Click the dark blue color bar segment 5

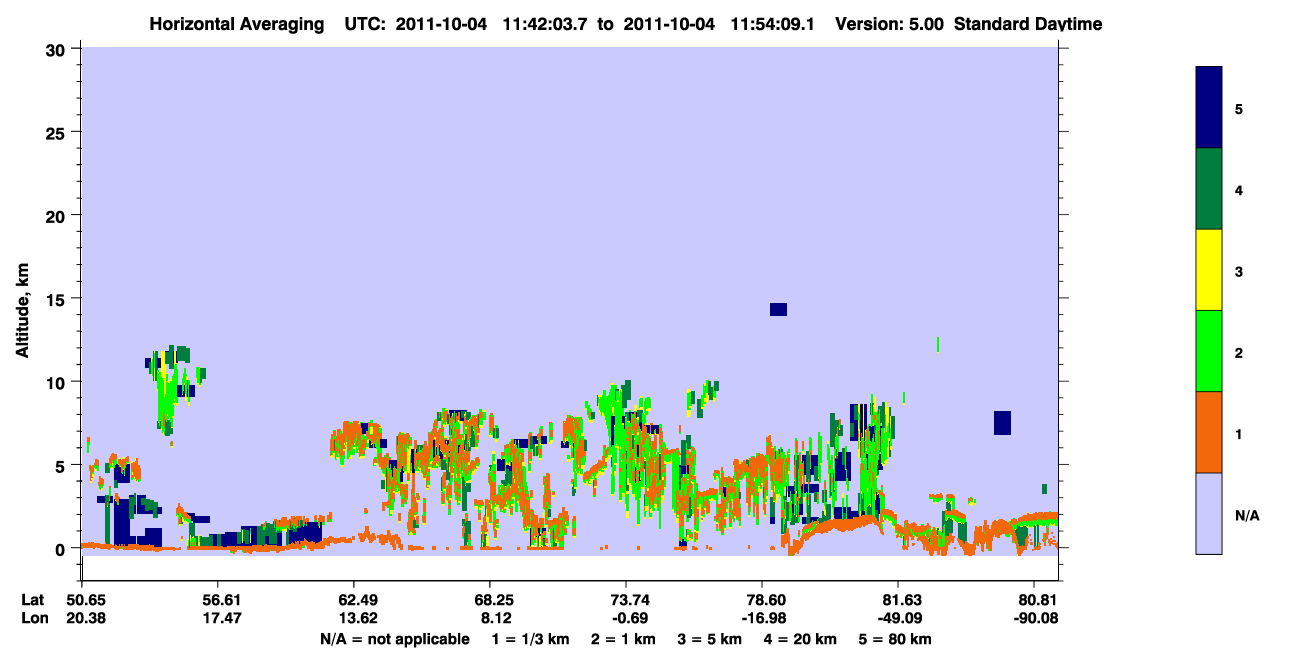(x=1209, y=108)
